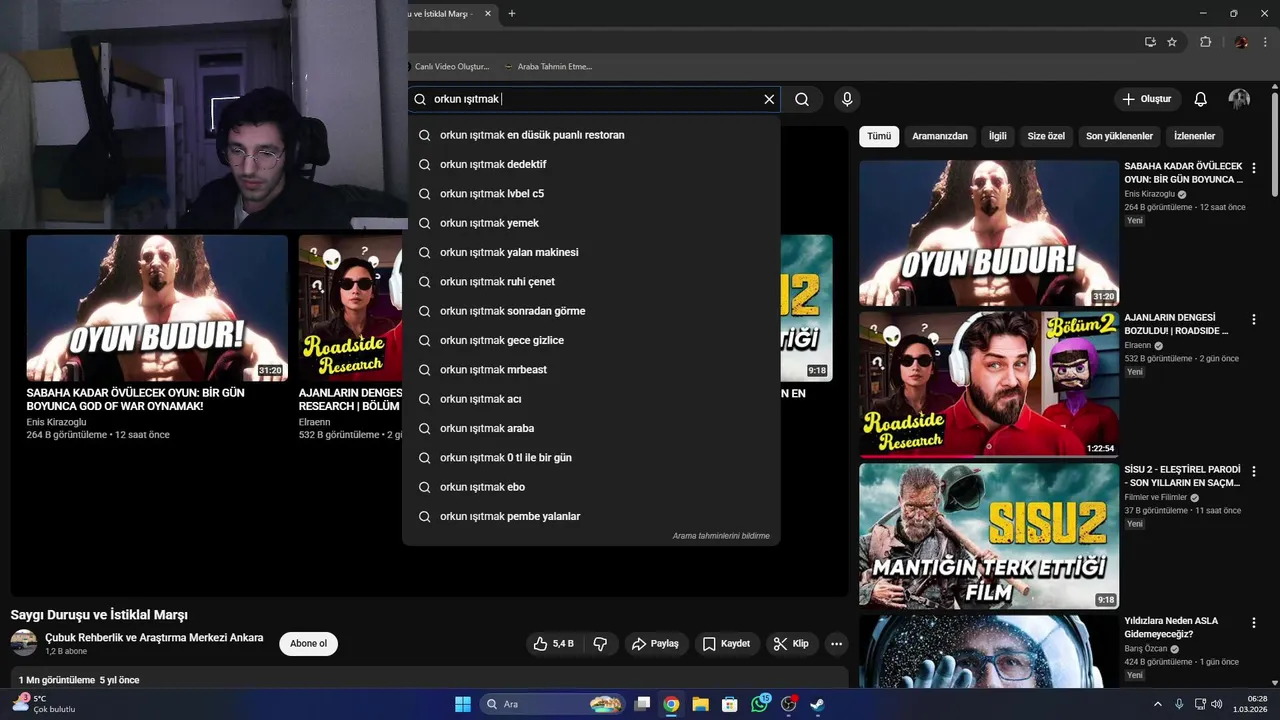Pick suggestion en düşük puanlı restoran
This screenshot has height=720, width=1280.
pyautogui.click(x=591, y=135)
